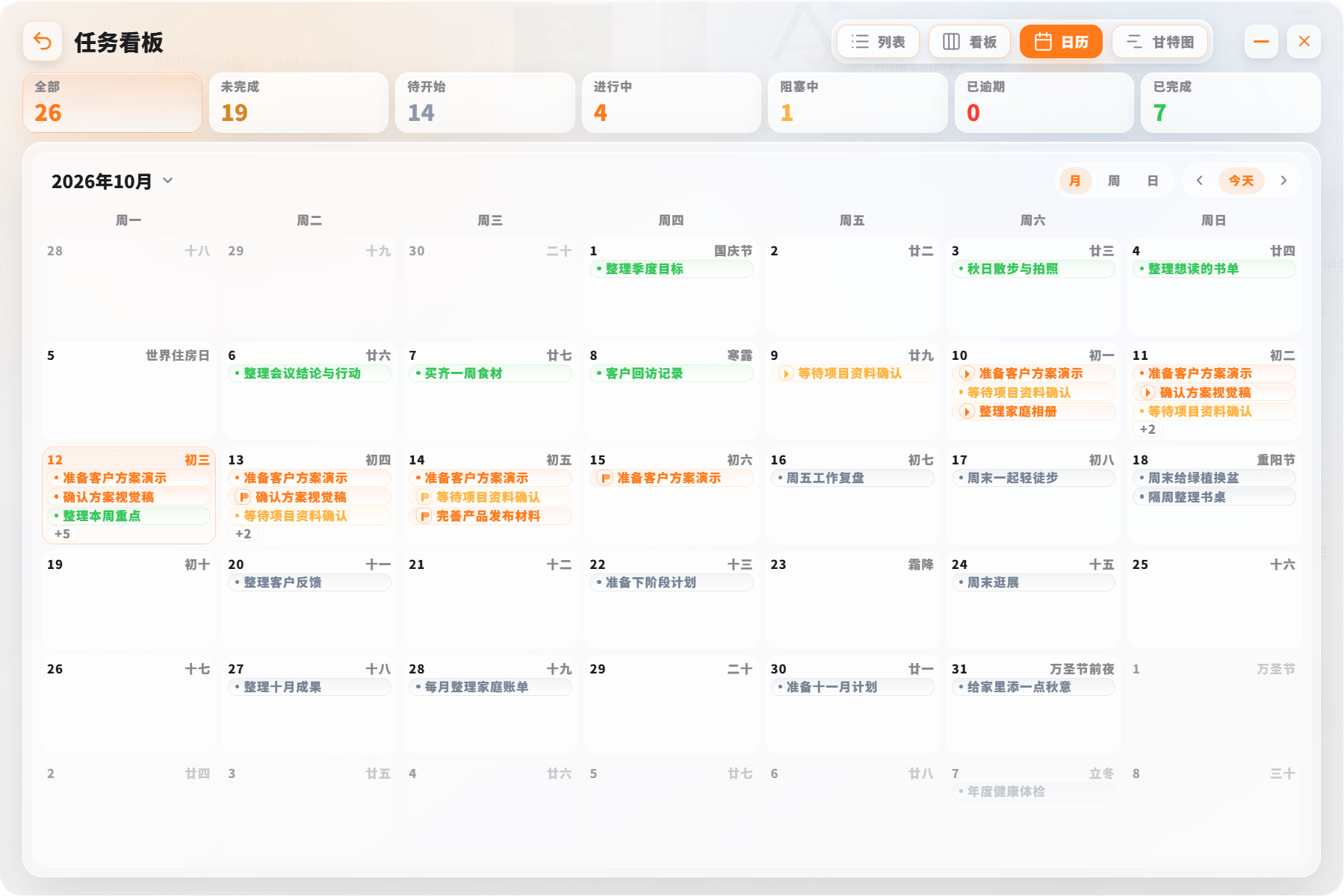The width and height of the screenshot is (1344, 896).
Task: Open the 秋日散步与拍照 task
Action: pos(1033,269)
